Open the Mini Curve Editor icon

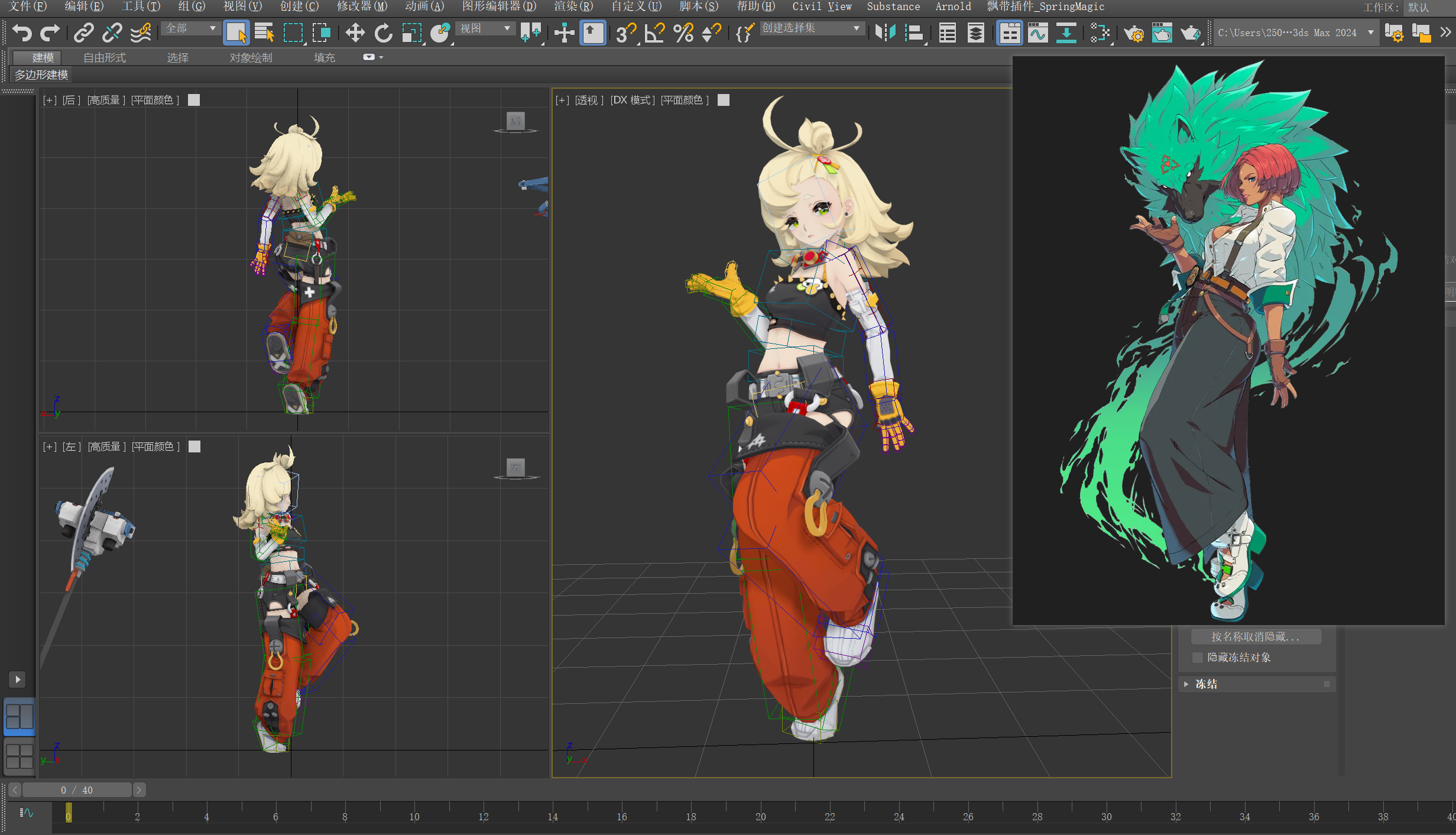[x=26, y=813]
